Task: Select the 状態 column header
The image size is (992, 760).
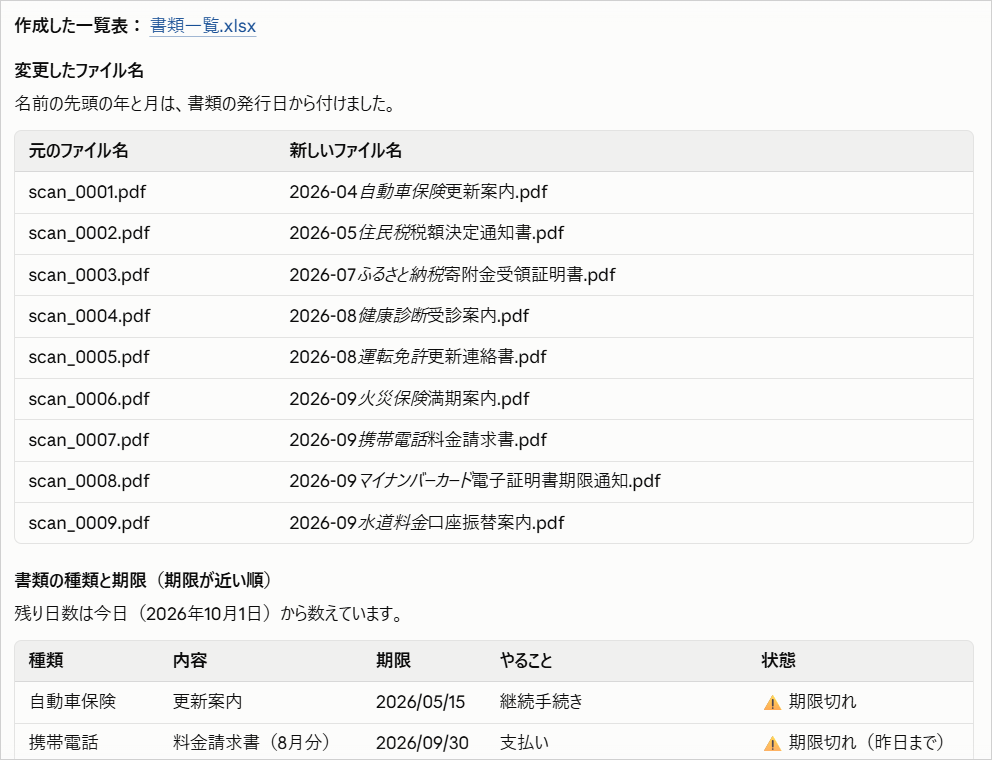Action: tap(778, 661)
